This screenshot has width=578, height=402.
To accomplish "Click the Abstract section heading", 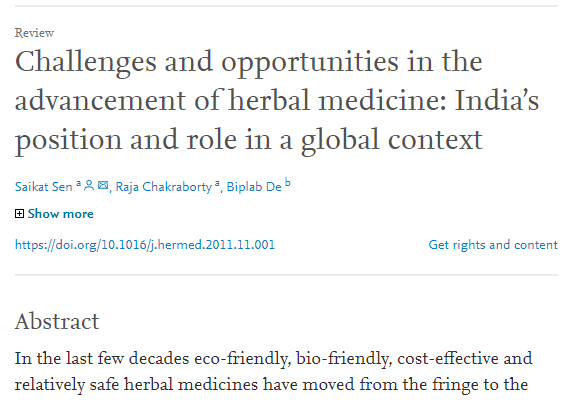I will point(57,321).
